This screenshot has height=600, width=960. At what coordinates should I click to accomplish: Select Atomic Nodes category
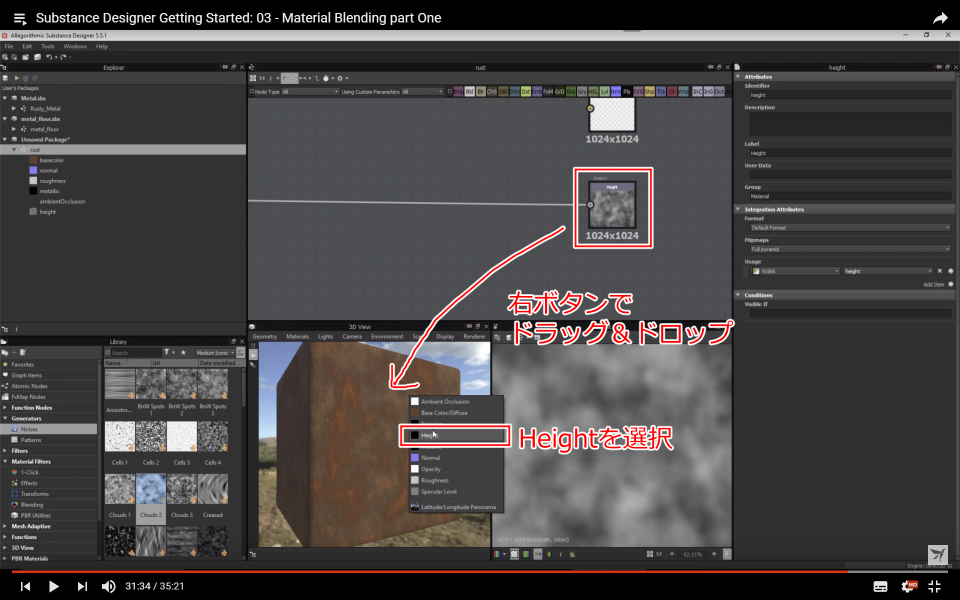(x=29, y=386)
